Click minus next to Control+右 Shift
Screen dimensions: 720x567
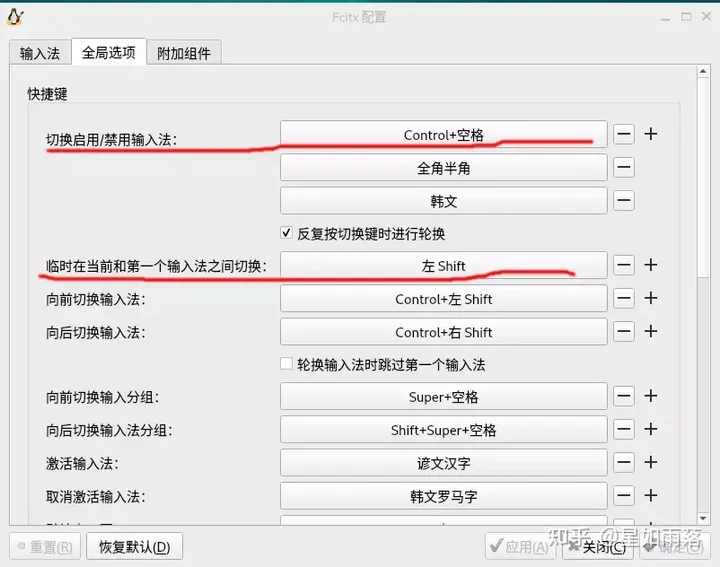(624, 331)
